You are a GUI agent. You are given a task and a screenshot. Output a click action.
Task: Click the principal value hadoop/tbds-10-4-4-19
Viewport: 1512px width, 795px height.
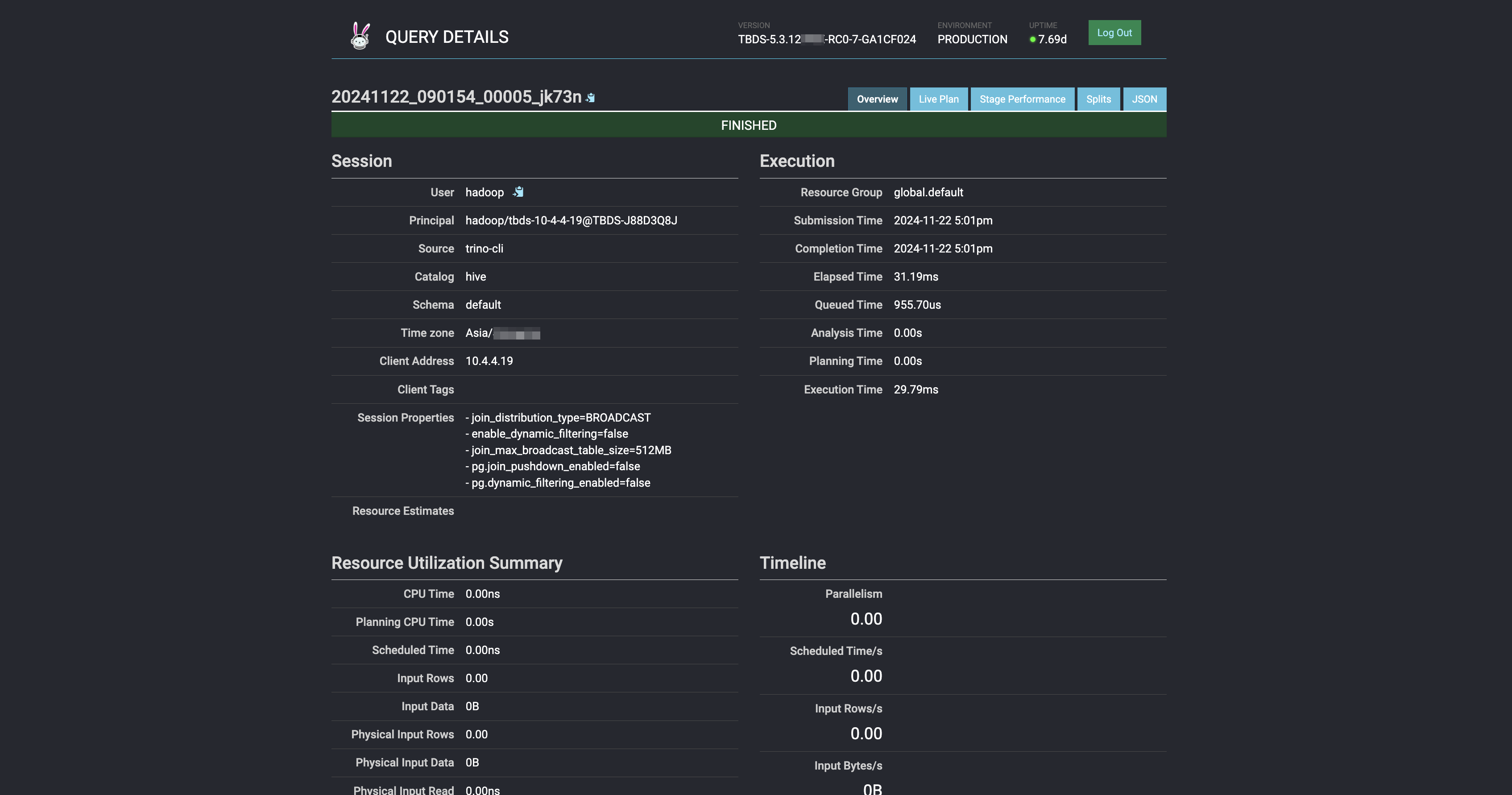[x=571, y=220]
